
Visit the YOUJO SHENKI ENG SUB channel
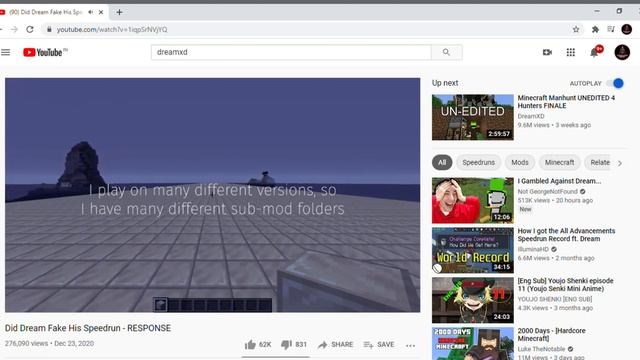[x=555, y=299]
